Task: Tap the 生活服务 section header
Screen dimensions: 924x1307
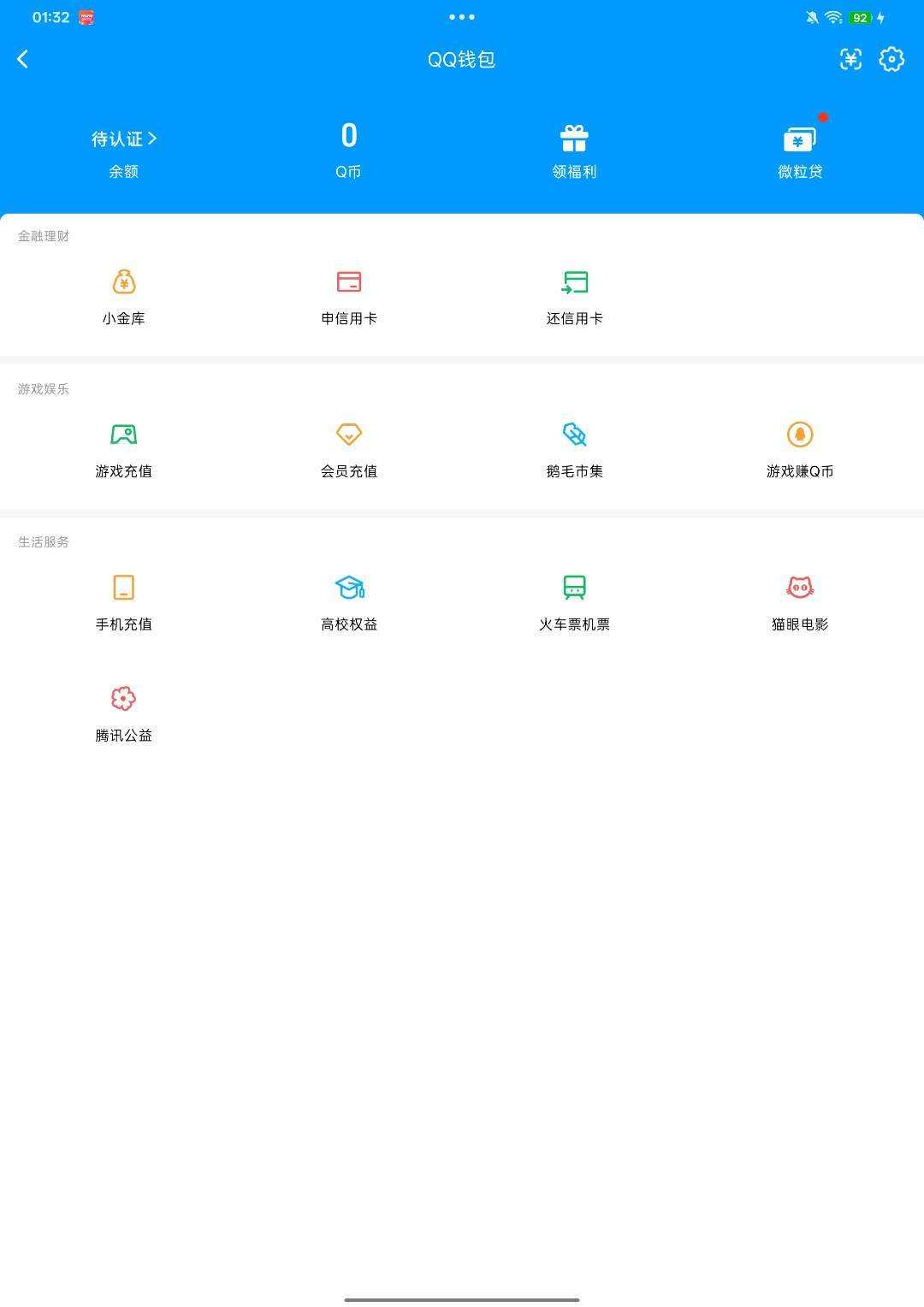Action: (x=44, y=542)
